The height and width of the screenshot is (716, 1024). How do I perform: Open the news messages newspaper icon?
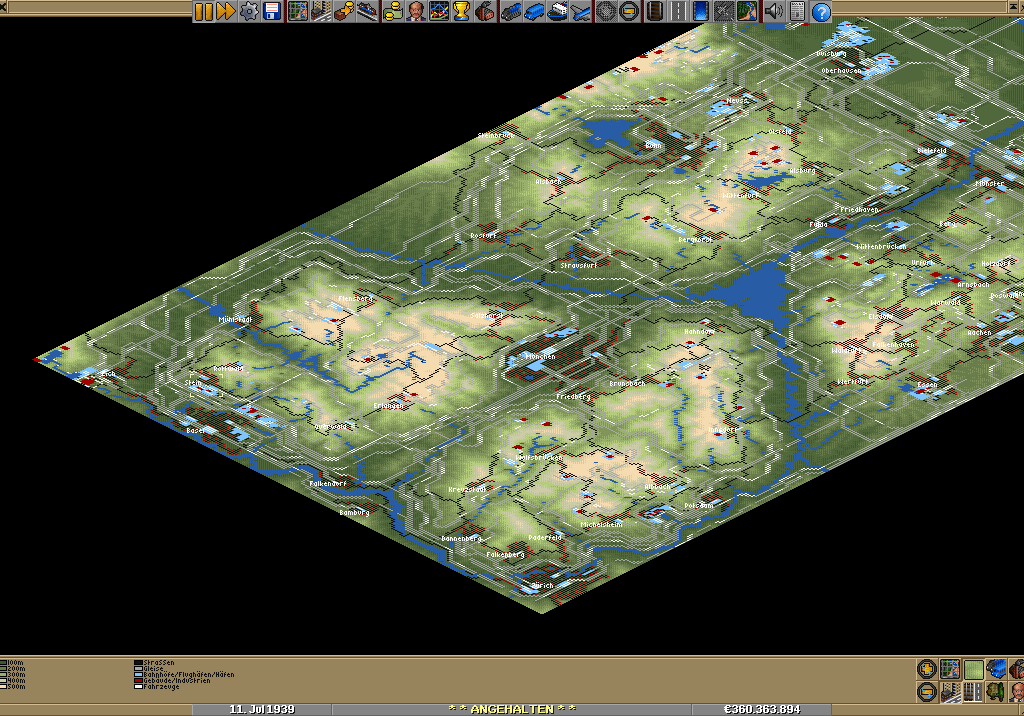point(797,12)
